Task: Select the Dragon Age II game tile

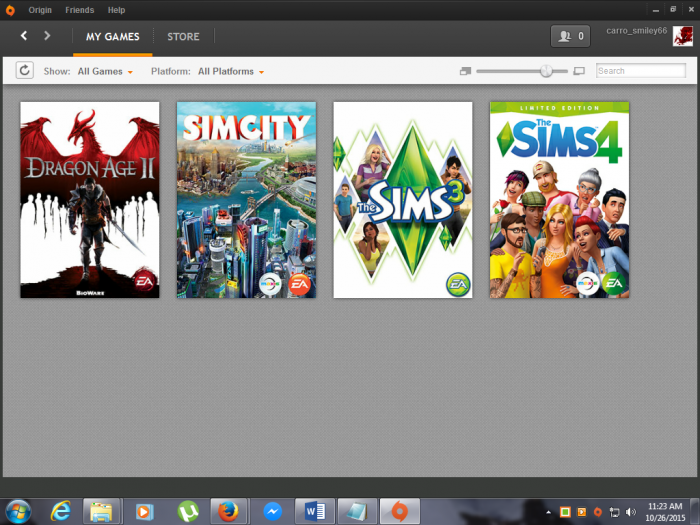Action: click(90, 200)
